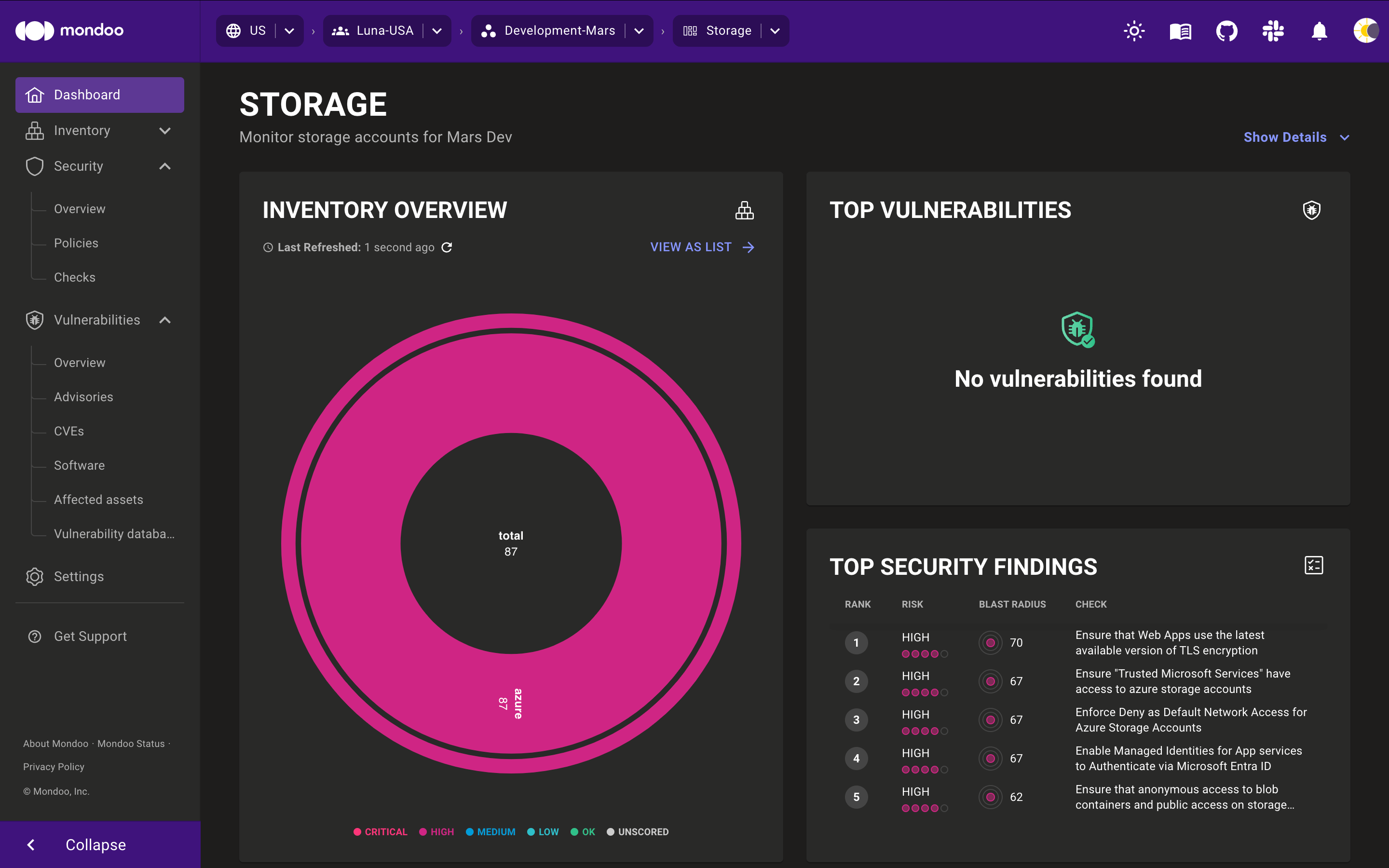1389x868 pixels.
Task: Click the Vulnerabilities bug shield sidebar icon
Action: (x=34, y=320)
